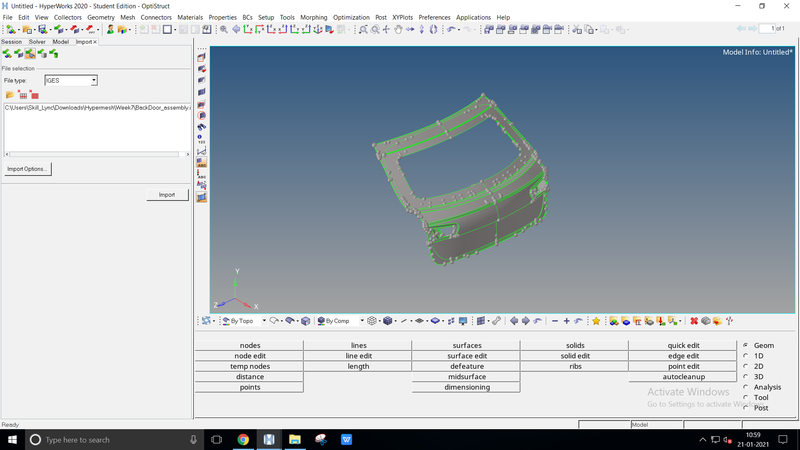The height and width of the screenshot is (450, 800).
Task: Select the 2D radio button
Action: point(745,366)
